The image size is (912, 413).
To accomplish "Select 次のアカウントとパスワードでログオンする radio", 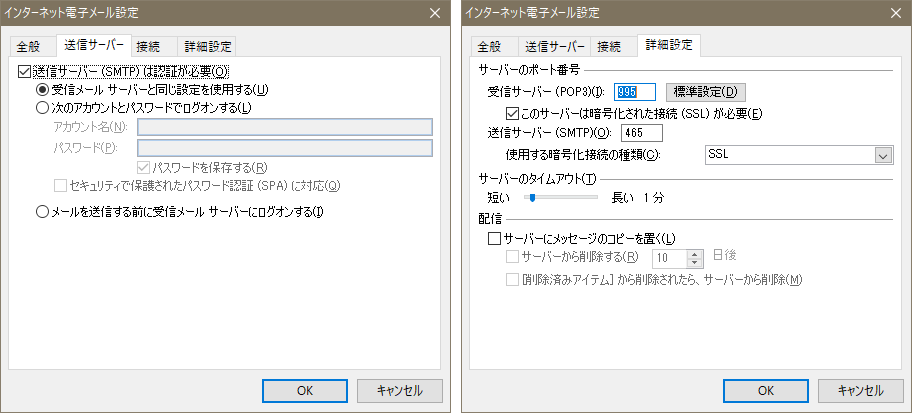I will pyautogui.click(x=42, y=108).
